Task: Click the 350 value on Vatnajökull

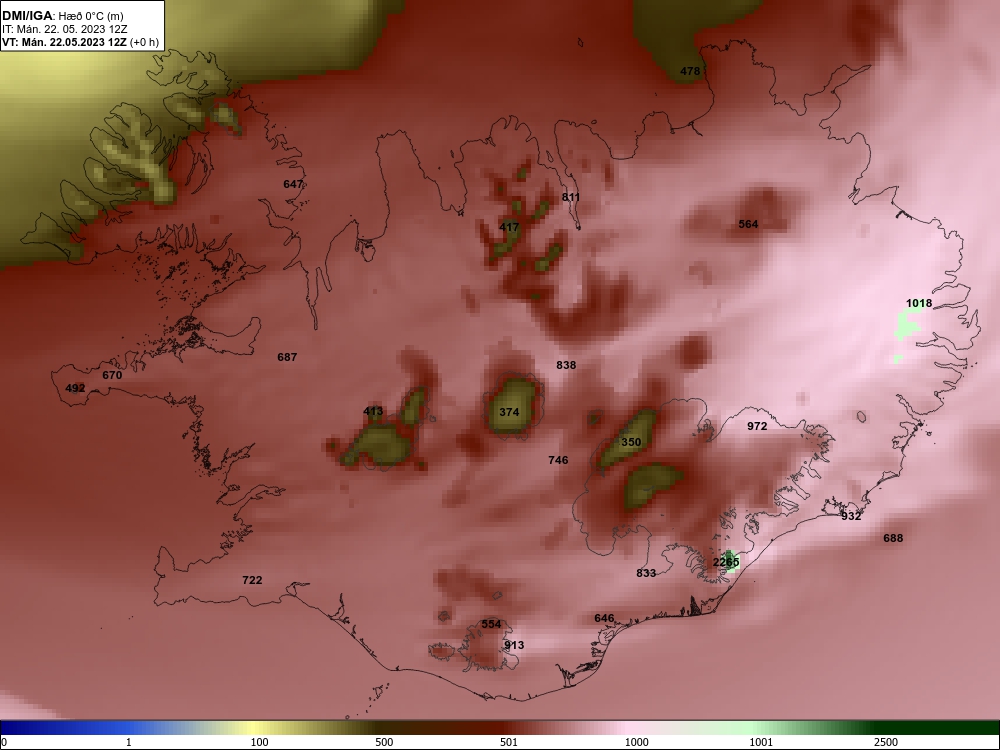Action: [x=631, y=442]
